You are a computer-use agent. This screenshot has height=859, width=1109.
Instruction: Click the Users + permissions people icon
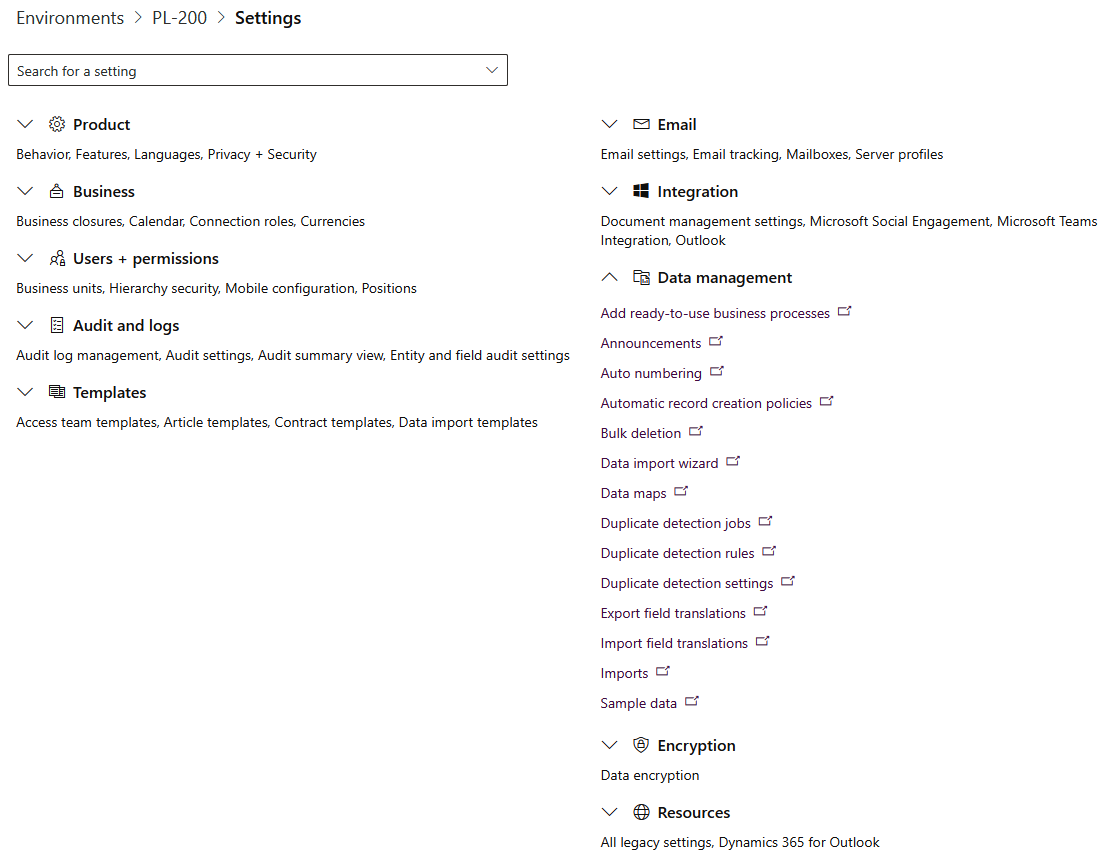(57, 258)
